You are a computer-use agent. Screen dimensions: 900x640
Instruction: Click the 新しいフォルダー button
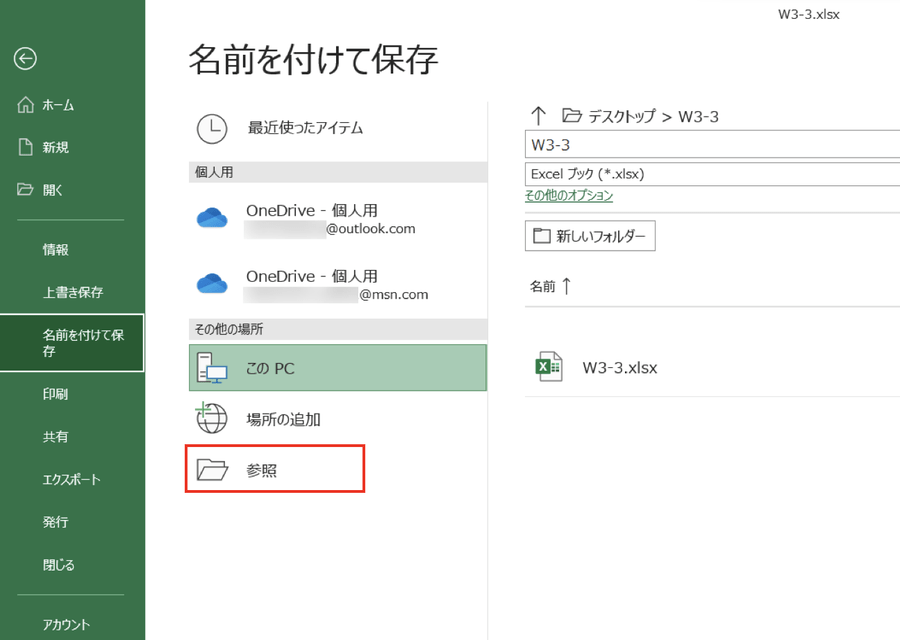[x=590, y=236]
